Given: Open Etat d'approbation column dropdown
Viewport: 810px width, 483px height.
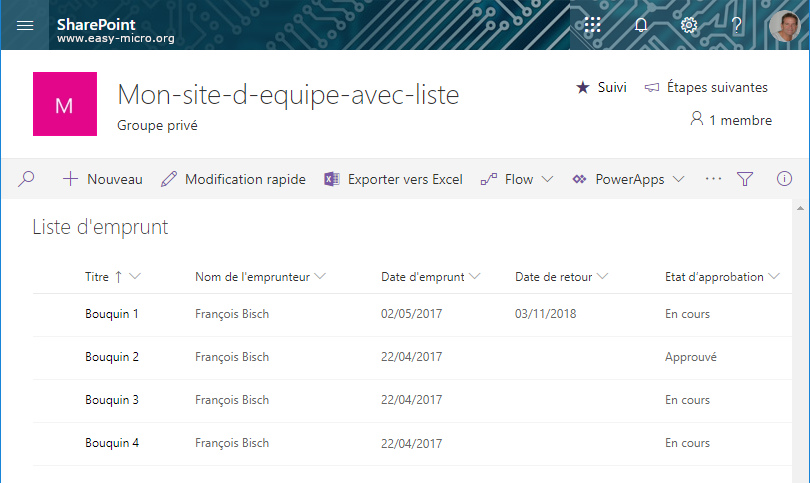Looking at the screenshot, I should 773,276.
